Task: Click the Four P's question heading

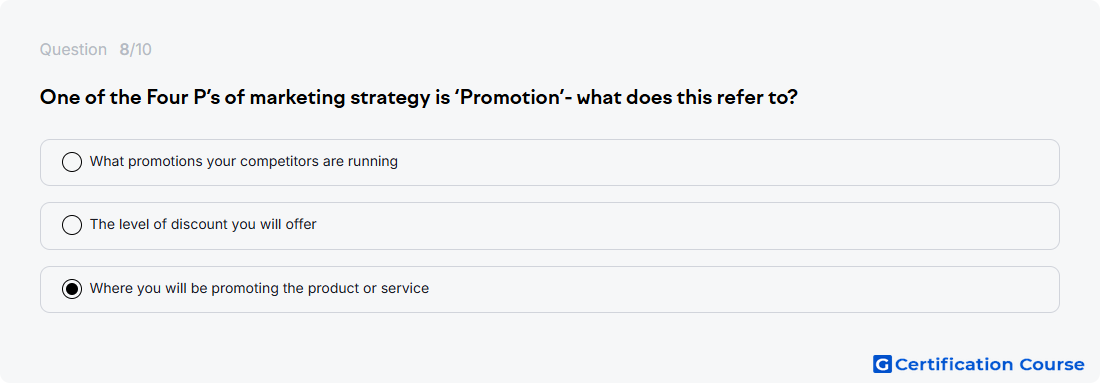Action: 419,98
